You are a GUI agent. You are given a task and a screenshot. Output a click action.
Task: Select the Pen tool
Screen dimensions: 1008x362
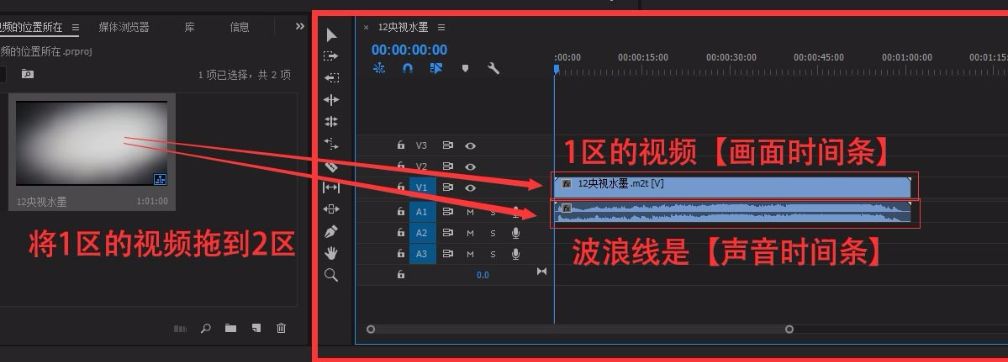331,231
